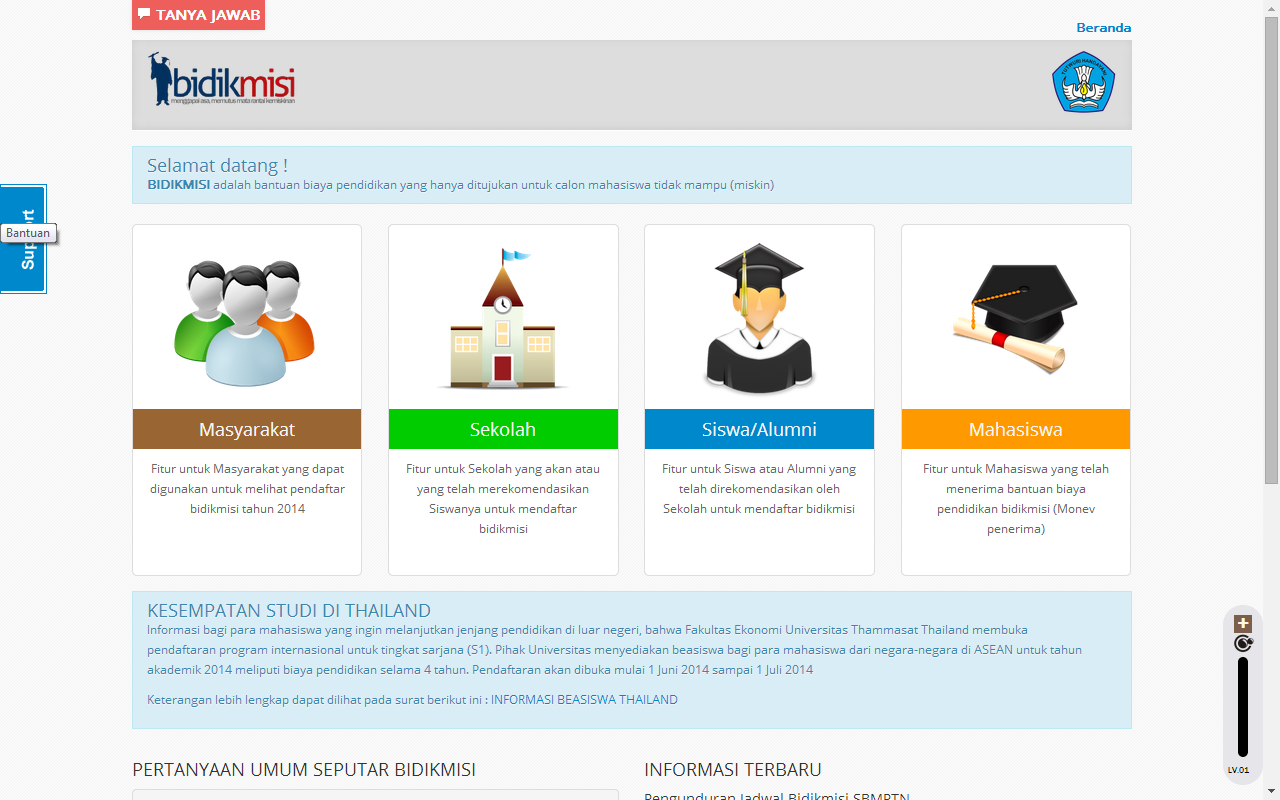
Task: Click the Siswa/Alumni graduate student icon
Action: 759,318
